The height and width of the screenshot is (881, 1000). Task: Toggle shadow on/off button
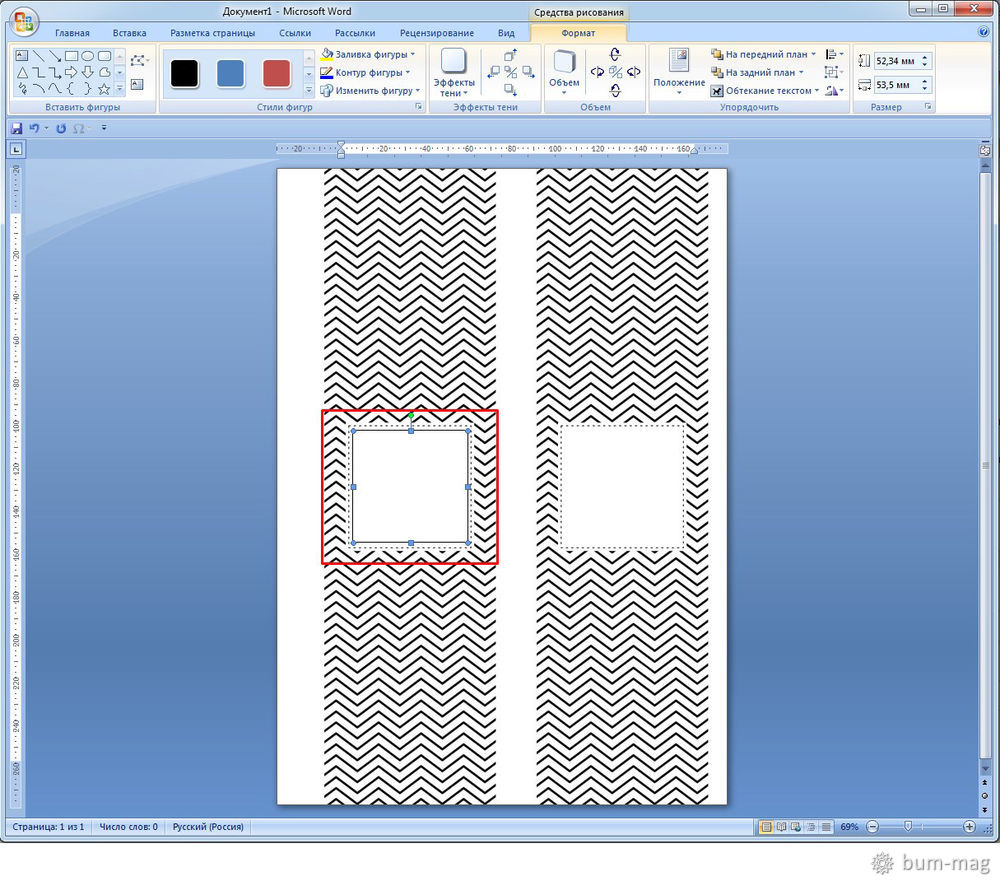click(511, 72)
